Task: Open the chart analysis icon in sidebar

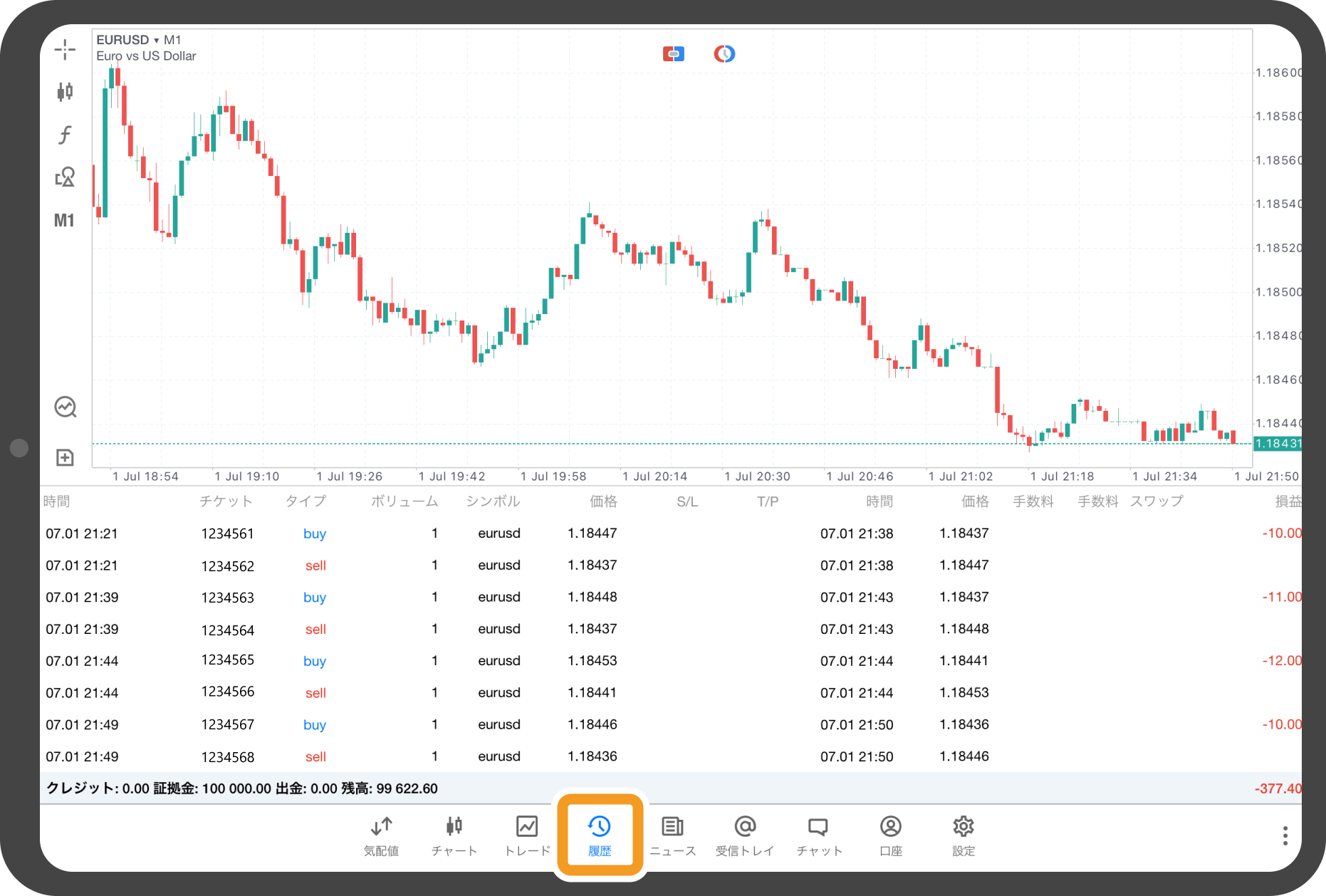Action: [65, 407]
